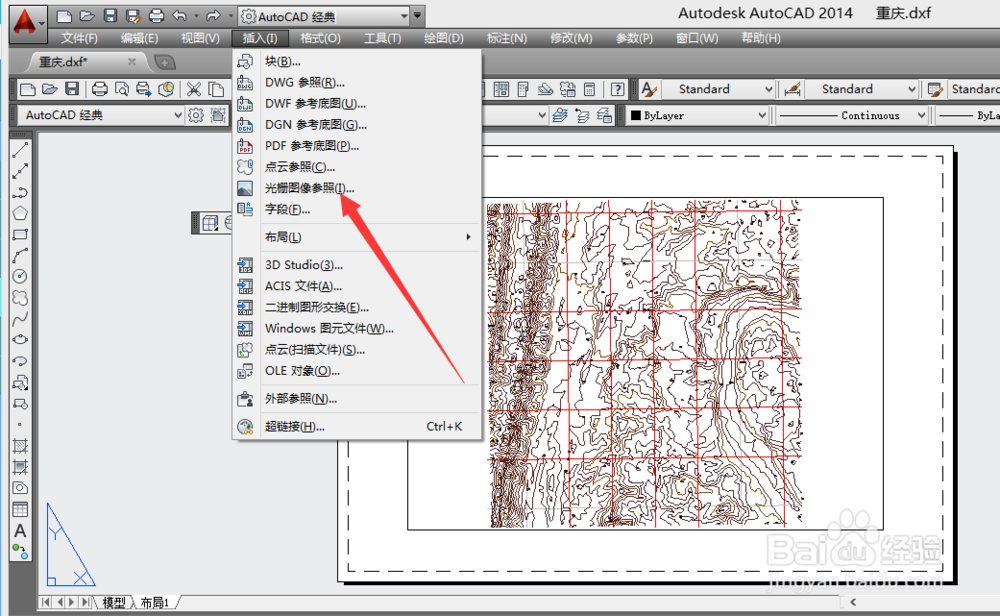Click the Save As icon in quick access bar
Viewport: 1000px width, 616px height.
(x=133, y=16)
